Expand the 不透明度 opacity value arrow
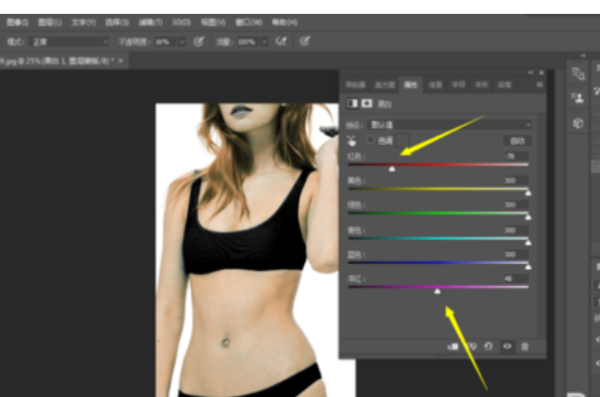This screenshot has width=600, height=397. pyautogui.click(x=182, y=42)
